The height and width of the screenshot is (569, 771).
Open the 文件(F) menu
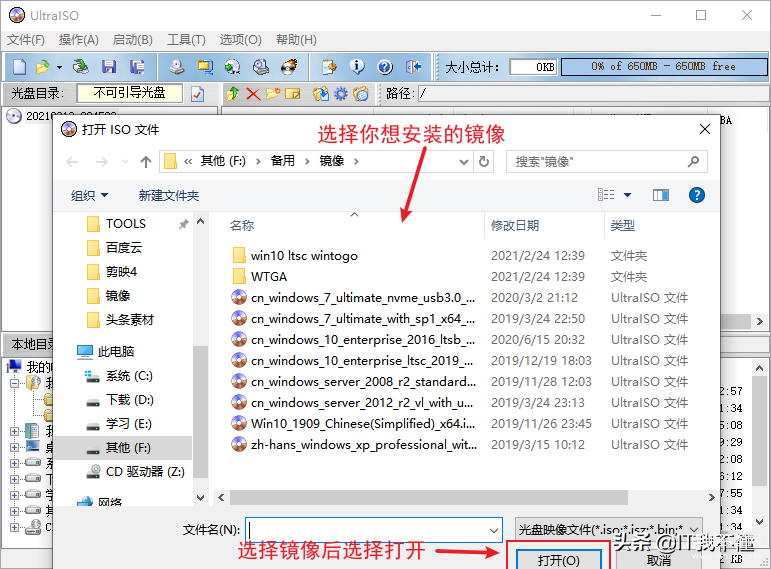click(x=26, y=39)
